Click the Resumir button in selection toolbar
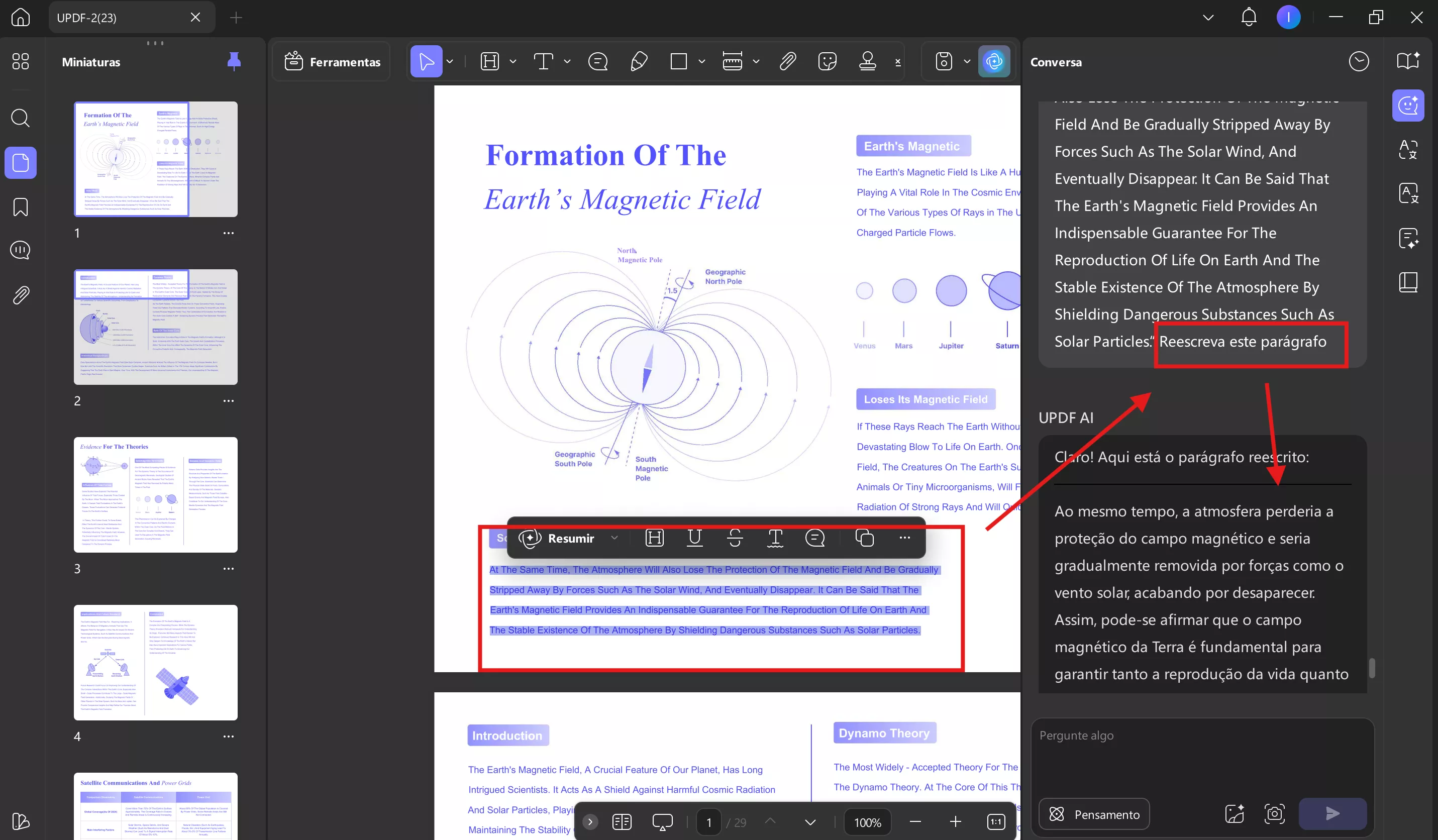The width and height of the screenshot is (1438, 840). click(556, 538)
